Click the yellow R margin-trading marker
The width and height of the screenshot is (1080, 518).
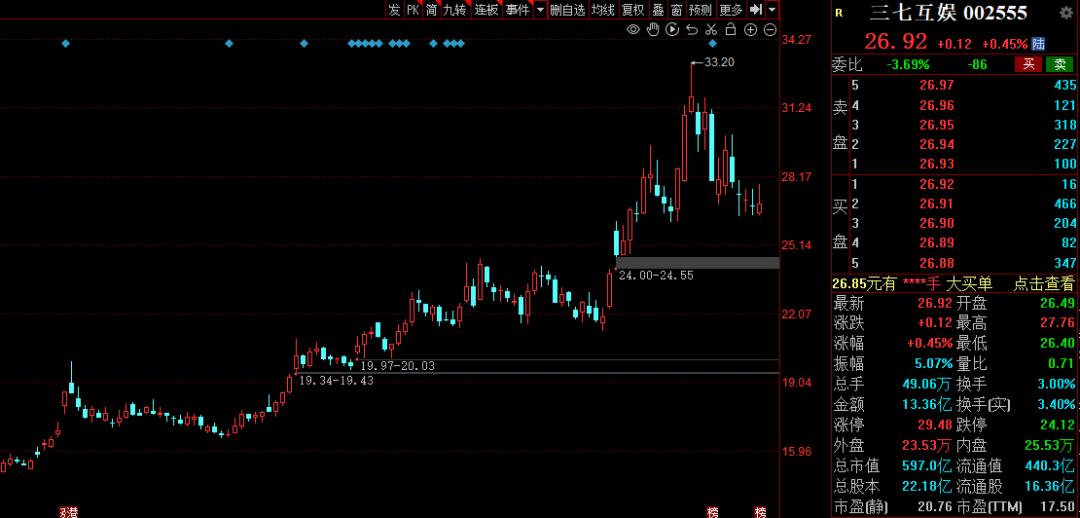[838, 12]
